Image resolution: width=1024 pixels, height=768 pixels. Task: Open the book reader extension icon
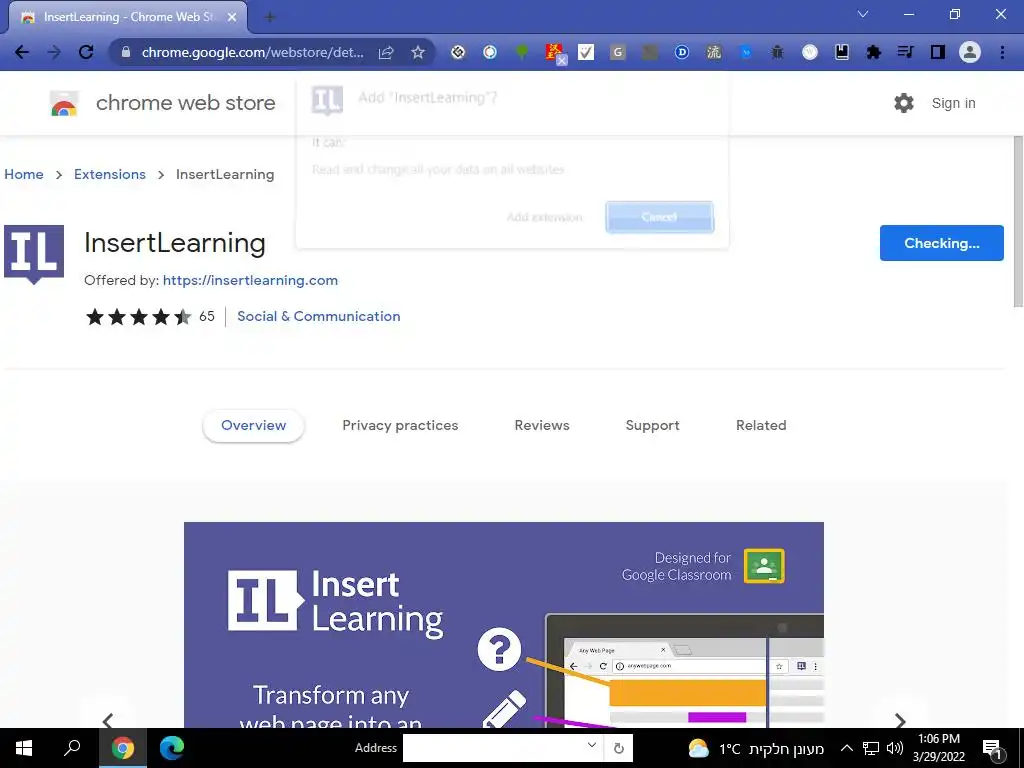coord(842,52)
